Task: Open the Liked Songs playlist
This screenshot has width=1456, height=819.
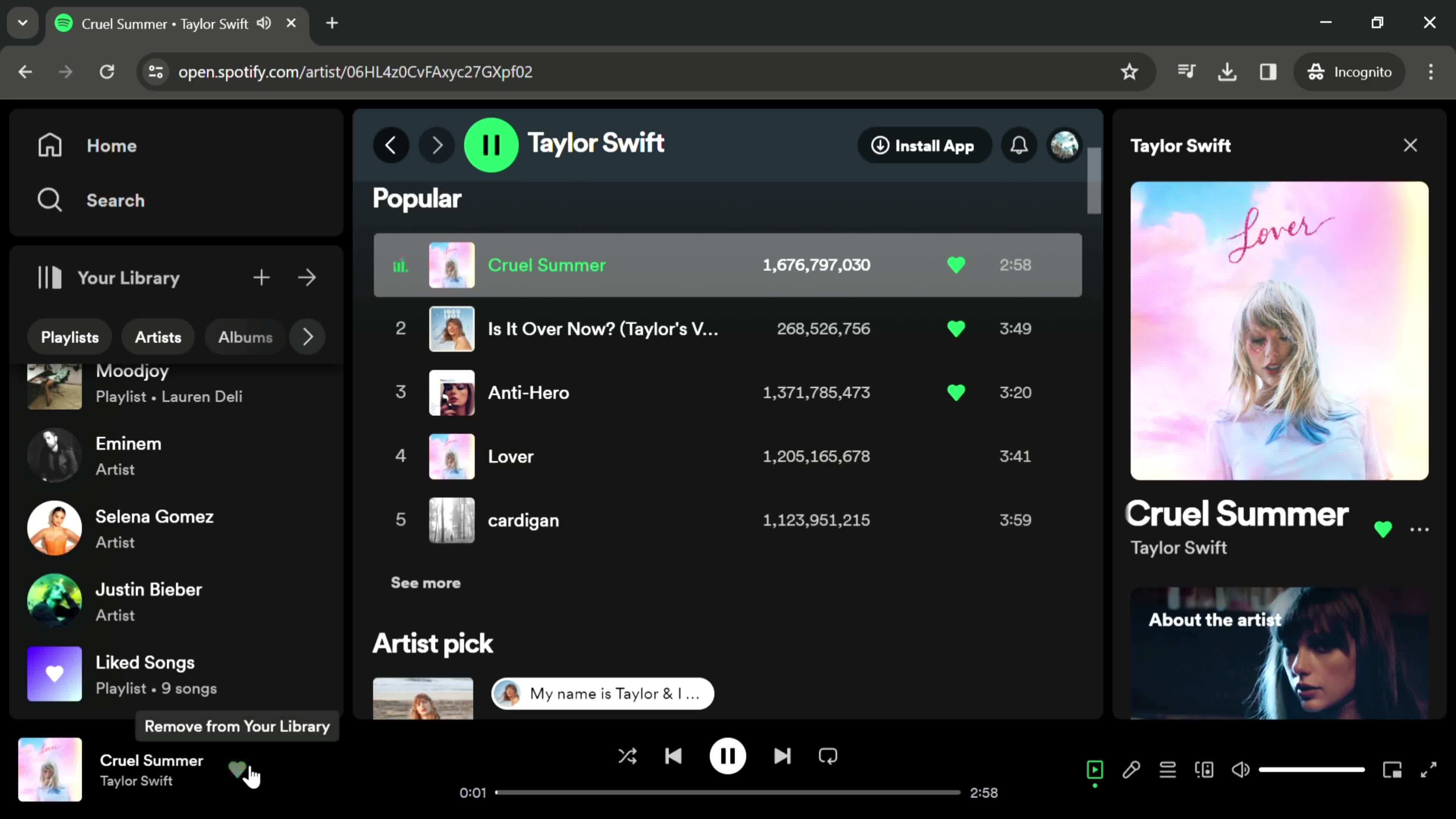Action: [175, 674]
